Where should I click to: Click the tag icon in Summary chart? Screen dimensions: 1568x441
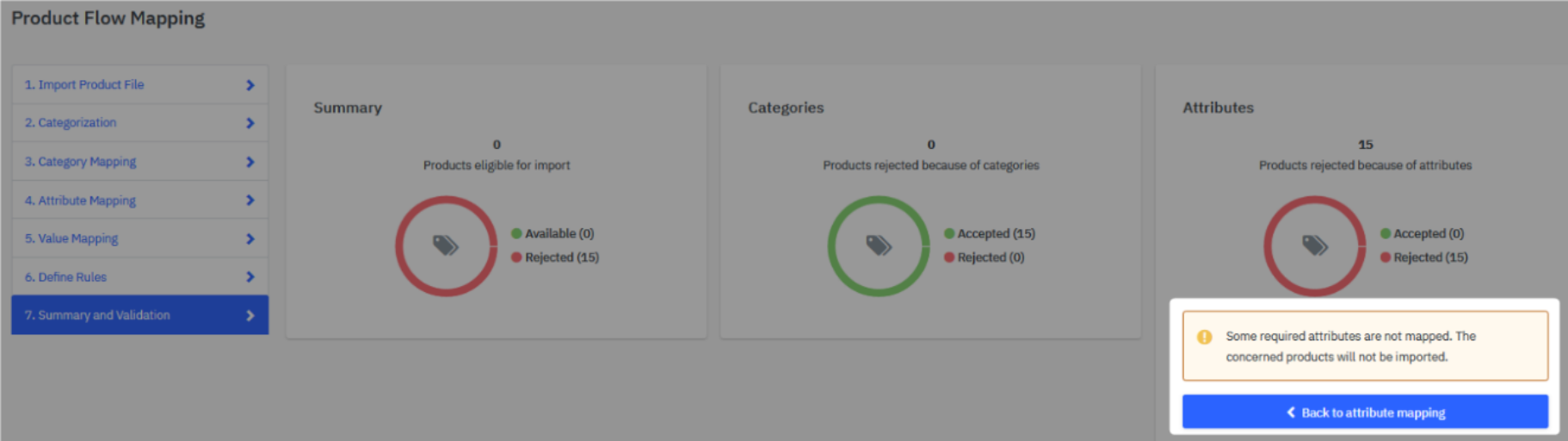pyautogui.click(x=445, y=246)
